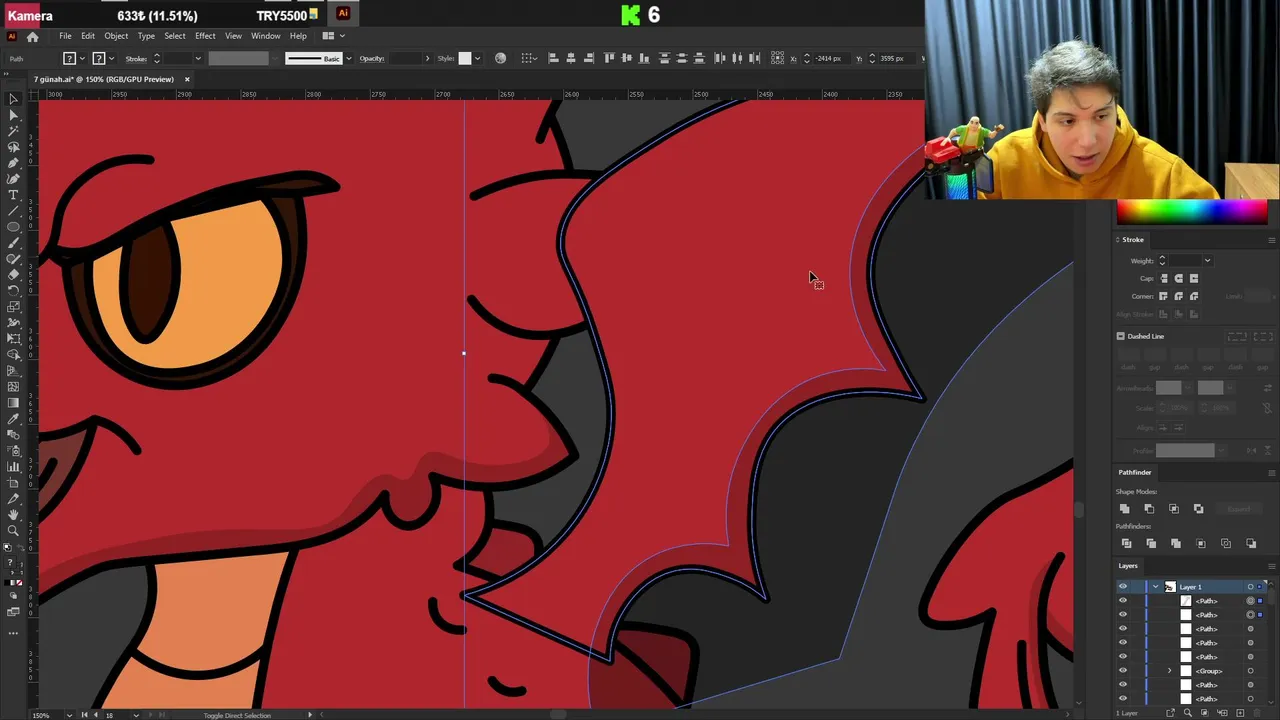Viewport: 1280px width, 720px height.
Task: Click the Minus Back pathfinder icon
Action: 1251,543
